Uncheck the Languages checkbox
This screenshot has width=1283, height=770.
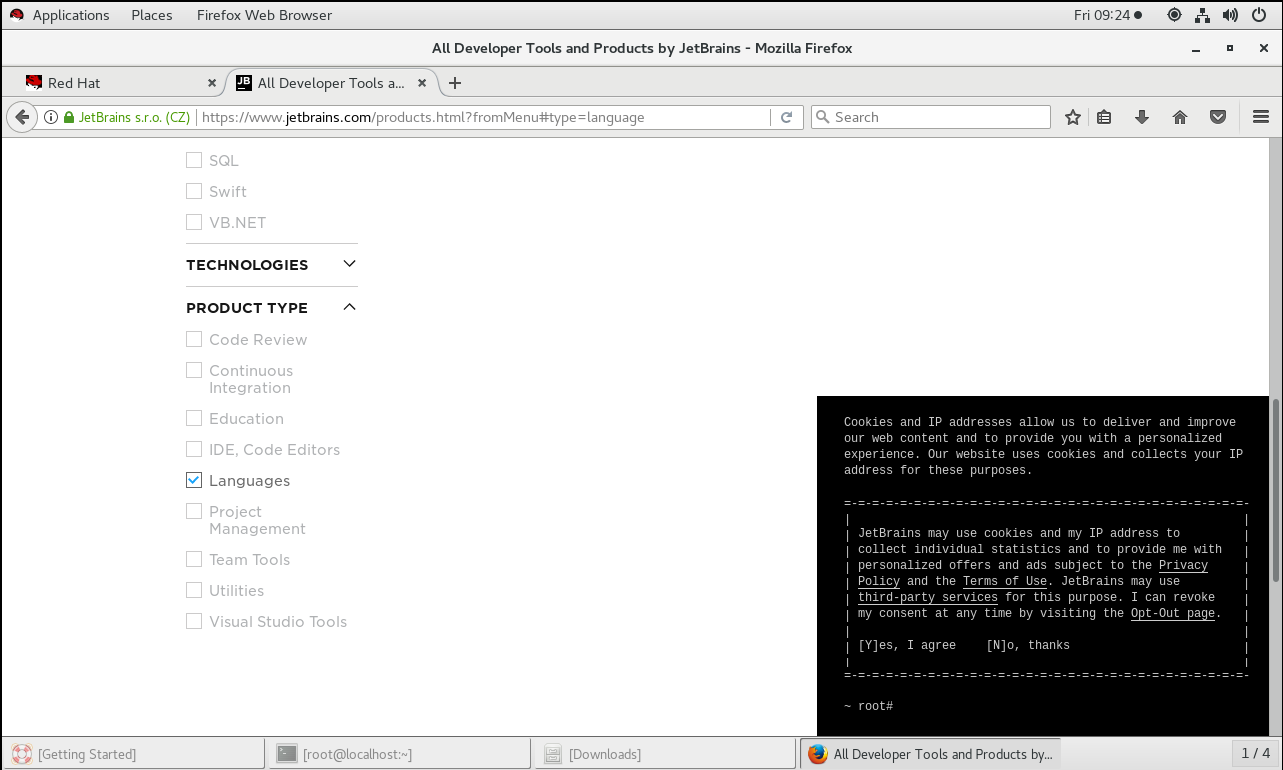point(194,480)
